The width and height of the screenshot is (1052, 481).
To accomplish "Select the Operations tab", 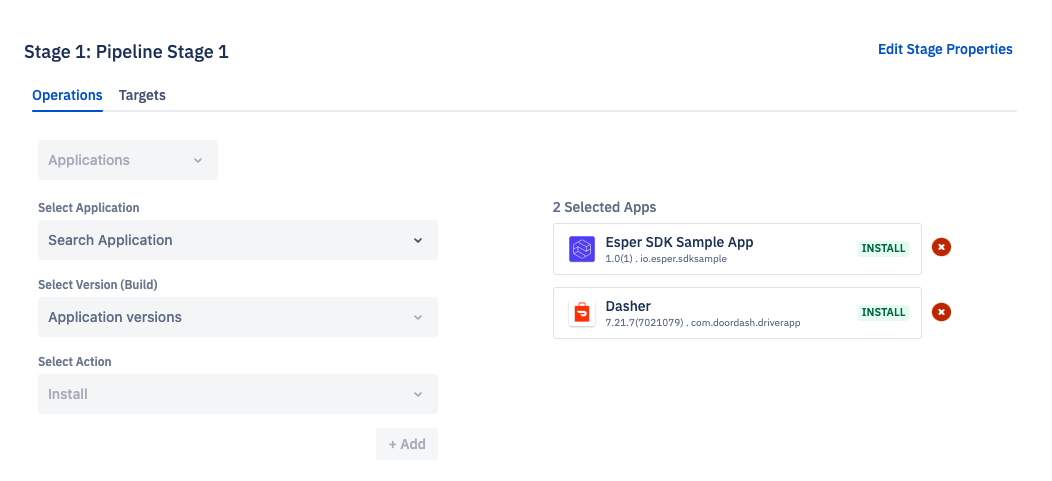I will pos(67,95).
